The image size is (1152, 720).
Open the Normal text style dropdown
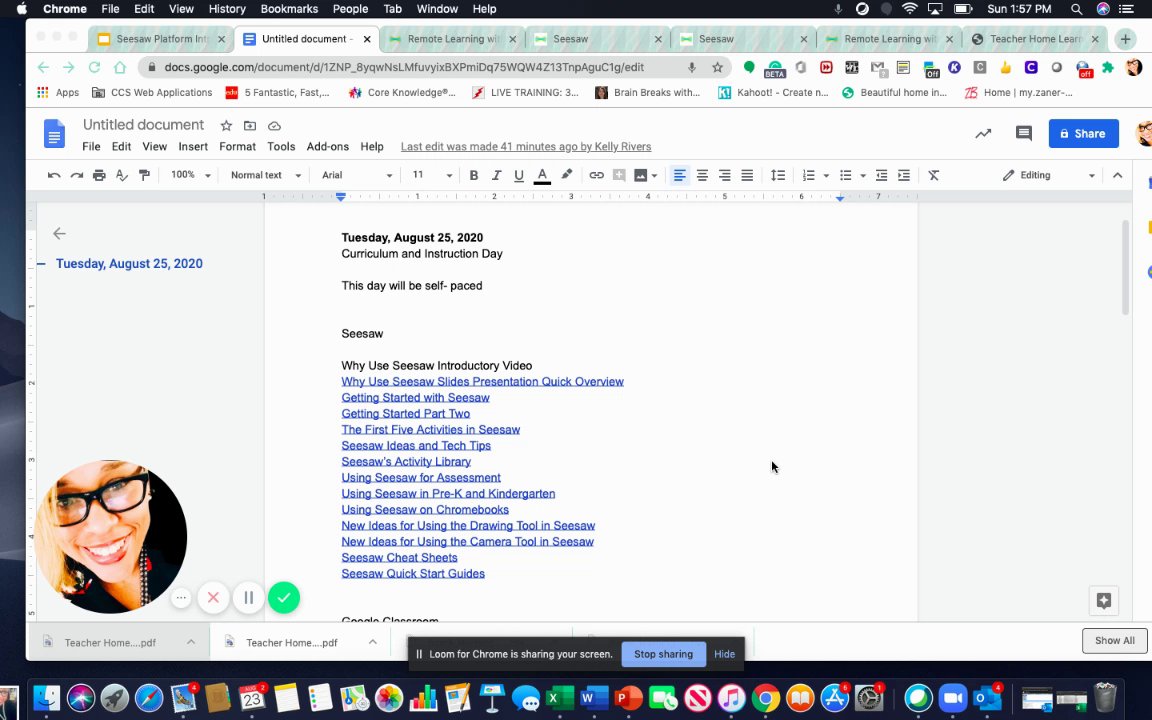click(265, 175)
